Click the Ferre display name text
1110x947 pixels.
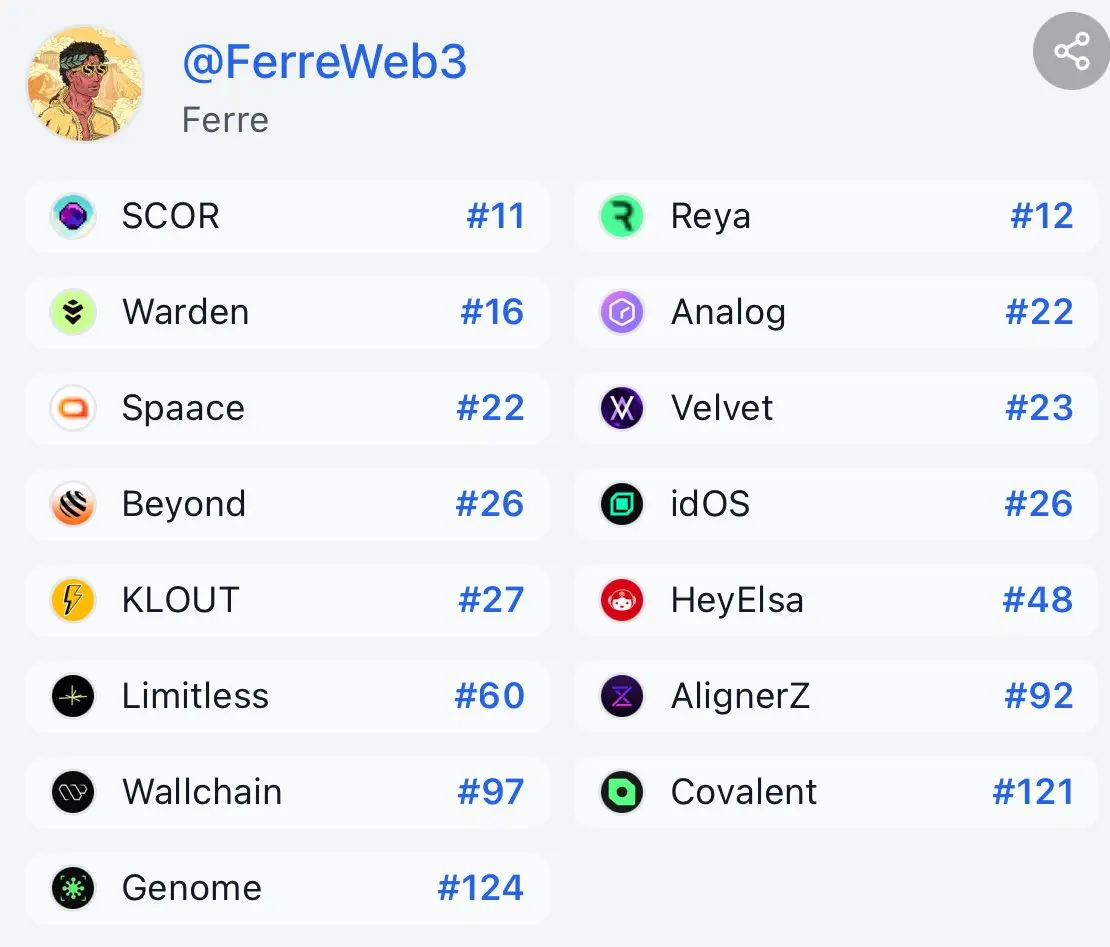pyautogui.click(x=225, y=120)
